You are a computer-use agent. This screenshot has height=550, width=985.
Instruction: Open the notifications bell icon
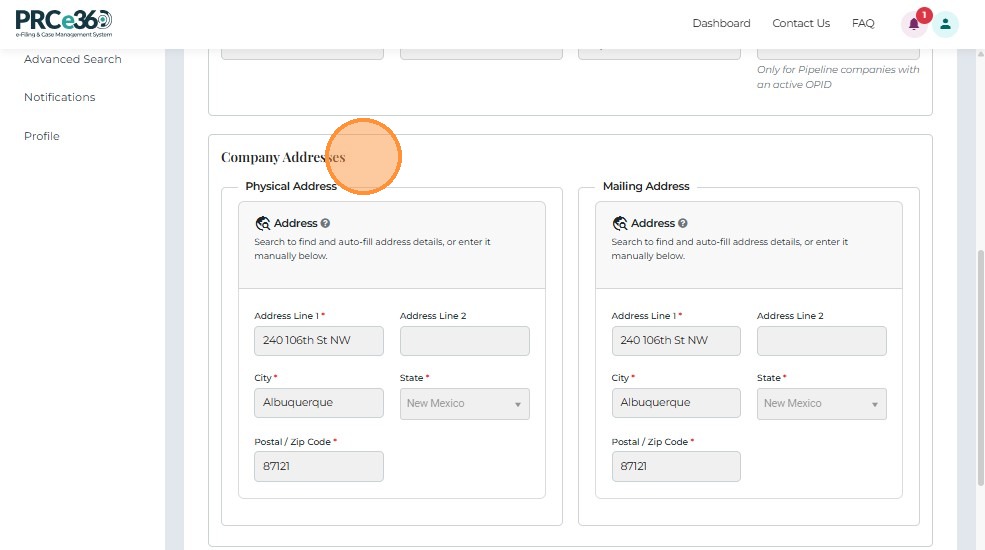(x=914, y=24)
